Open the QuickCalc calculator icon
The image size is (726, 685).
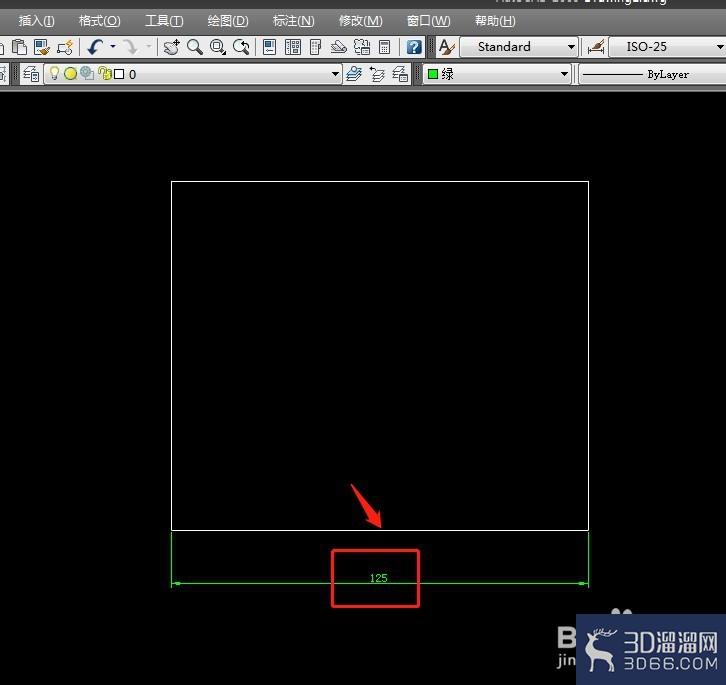click(384, 47)
